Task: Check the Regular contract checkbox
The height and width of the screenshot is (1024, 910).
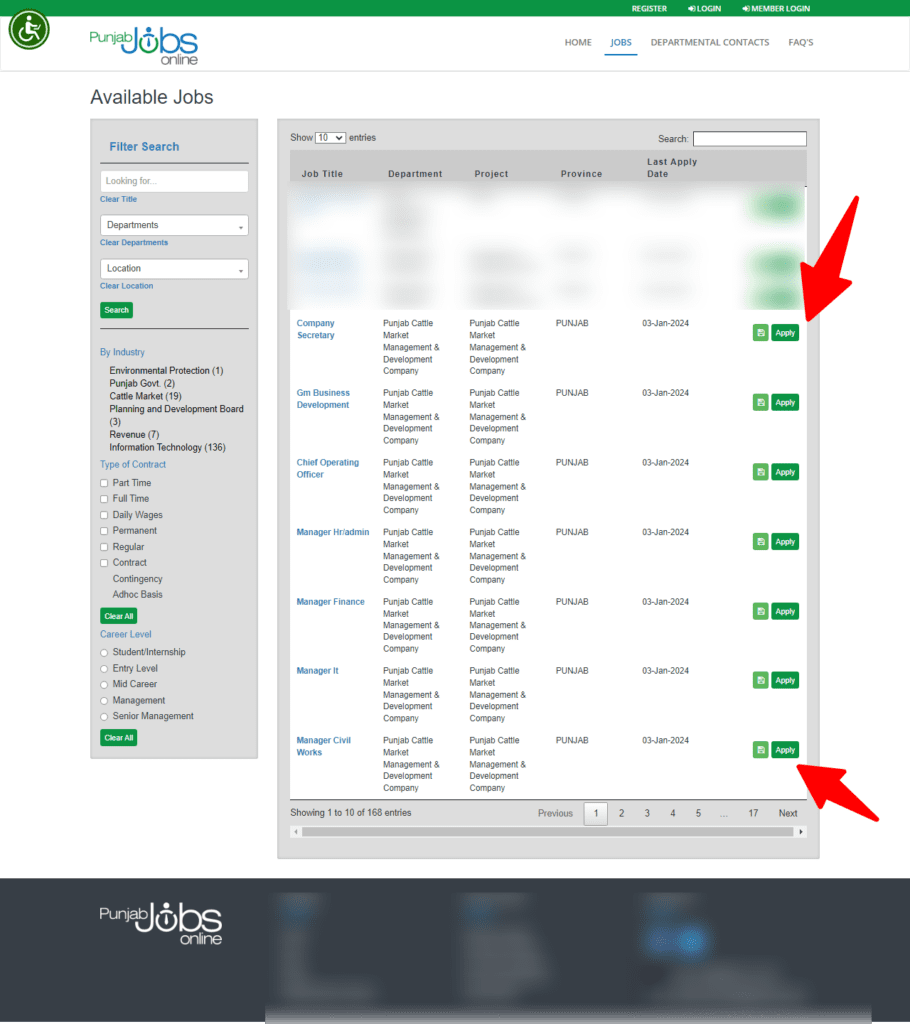Action: tap(104, 547)
